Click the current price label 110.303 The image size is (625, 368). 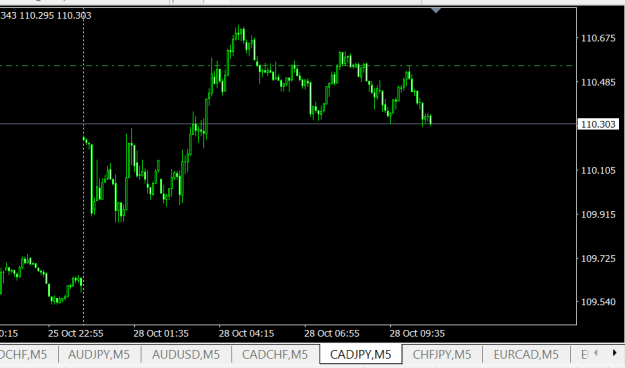598,124
